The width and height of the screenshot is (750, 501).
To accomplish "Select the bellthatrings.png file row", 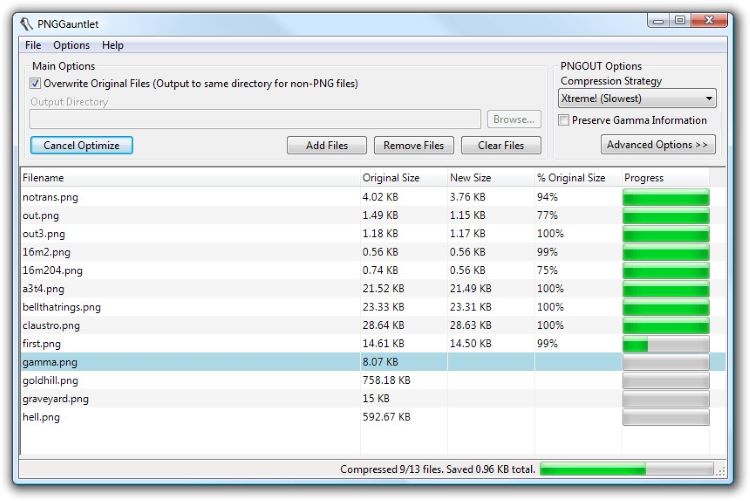I will (x=373, y=307).
